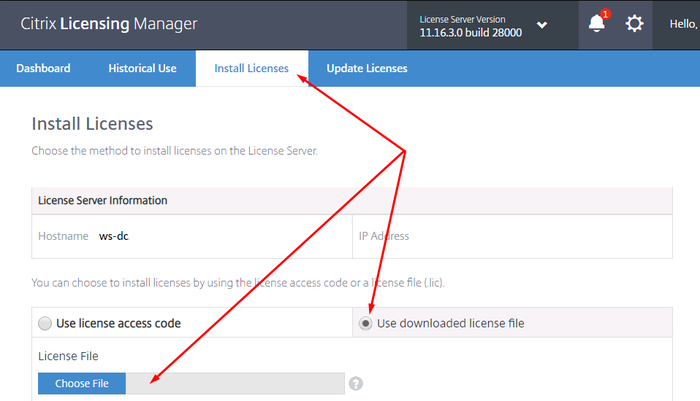Select the hostname value ws-dc

(114, 236)
